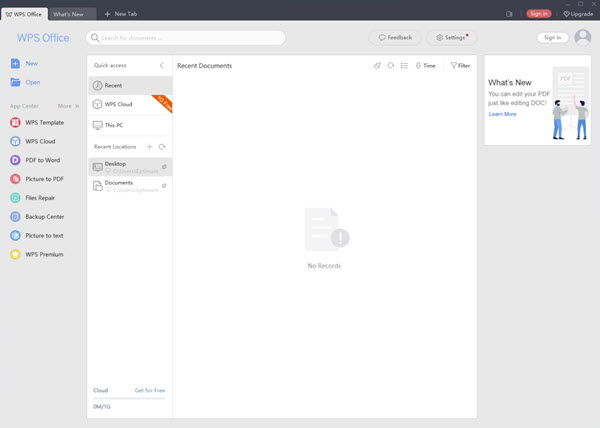Click the WPS Office logo text
Screen dimensions: 600x428
point(43,38)
